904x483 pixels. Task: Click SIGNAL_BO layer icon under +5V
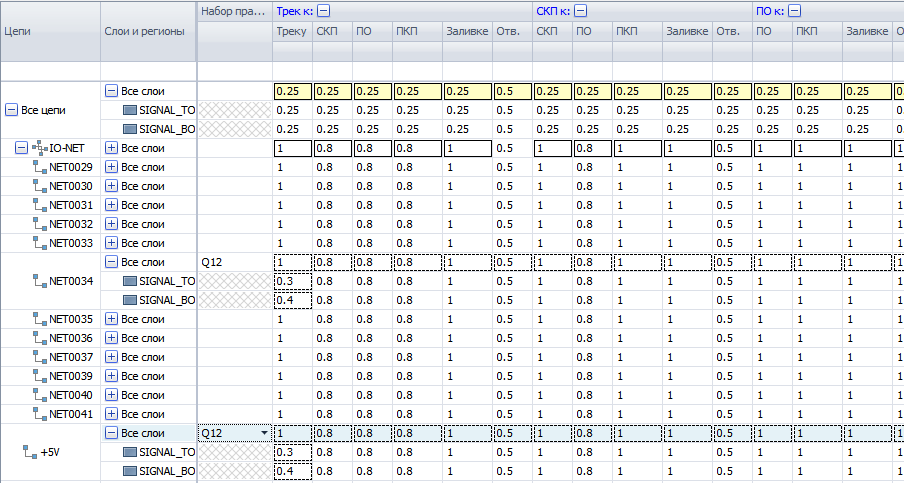pos(129,471)
